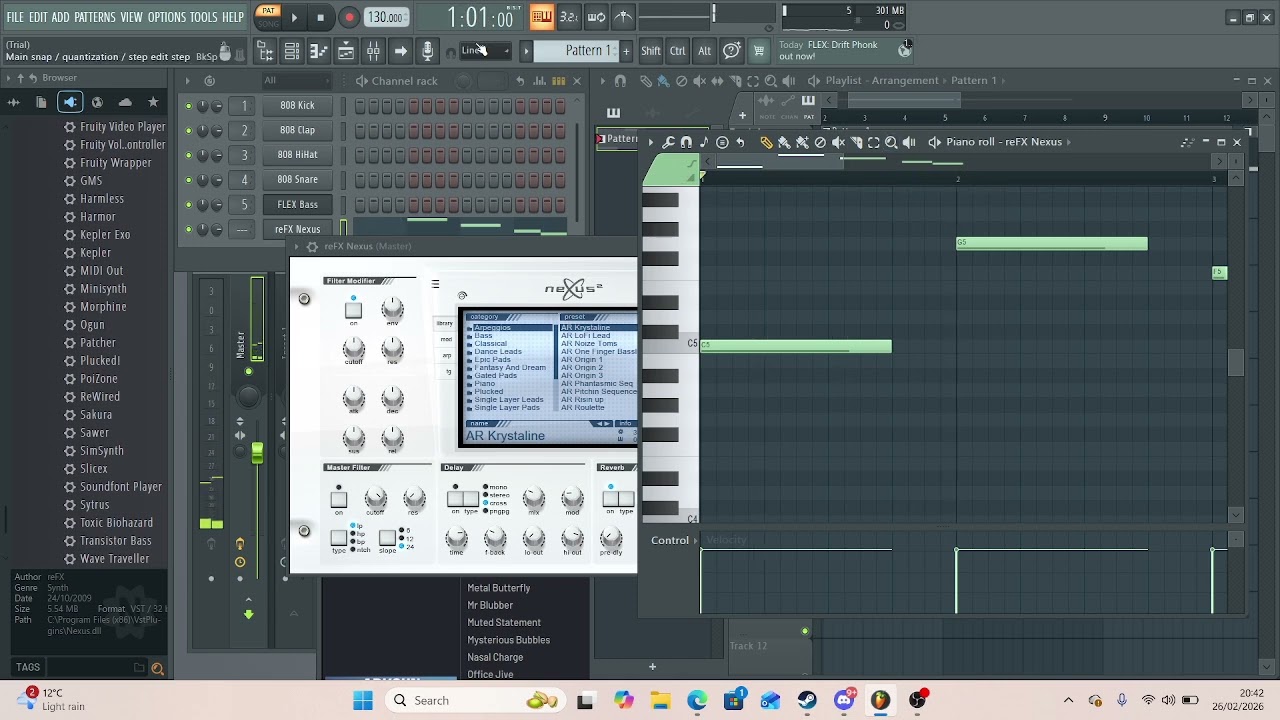Click the plus button next to Pattern 1
This screenshot has width=1280, height=720.
point(626,51)
